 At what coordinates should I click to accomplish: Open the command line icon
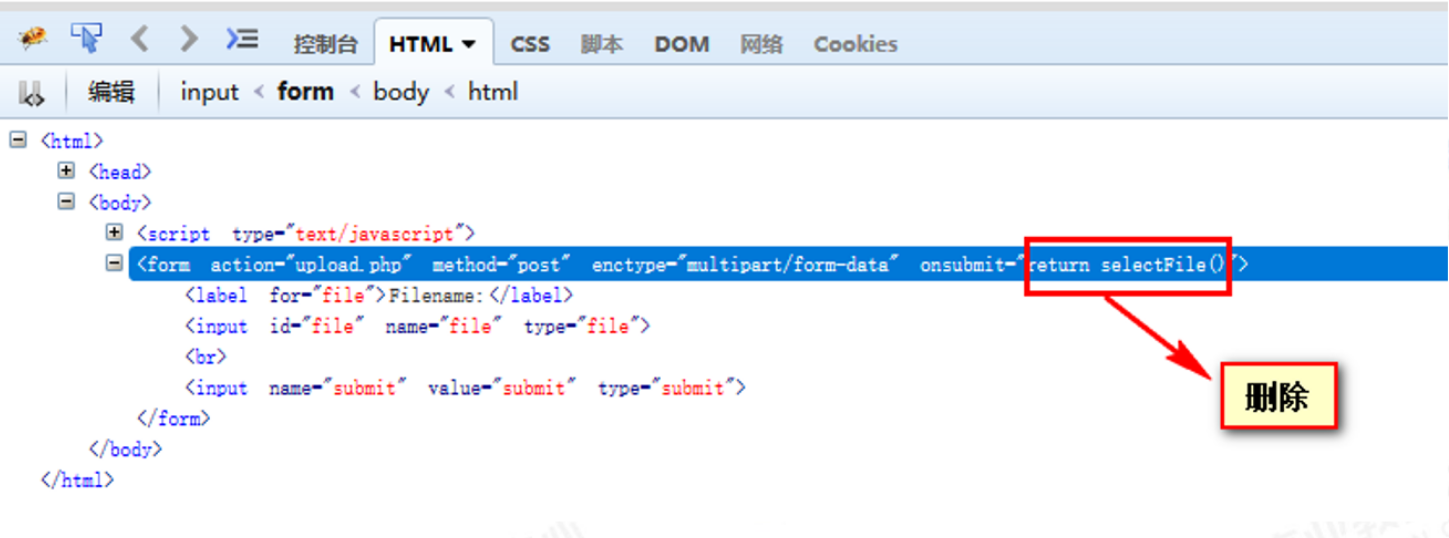(242, 39)
